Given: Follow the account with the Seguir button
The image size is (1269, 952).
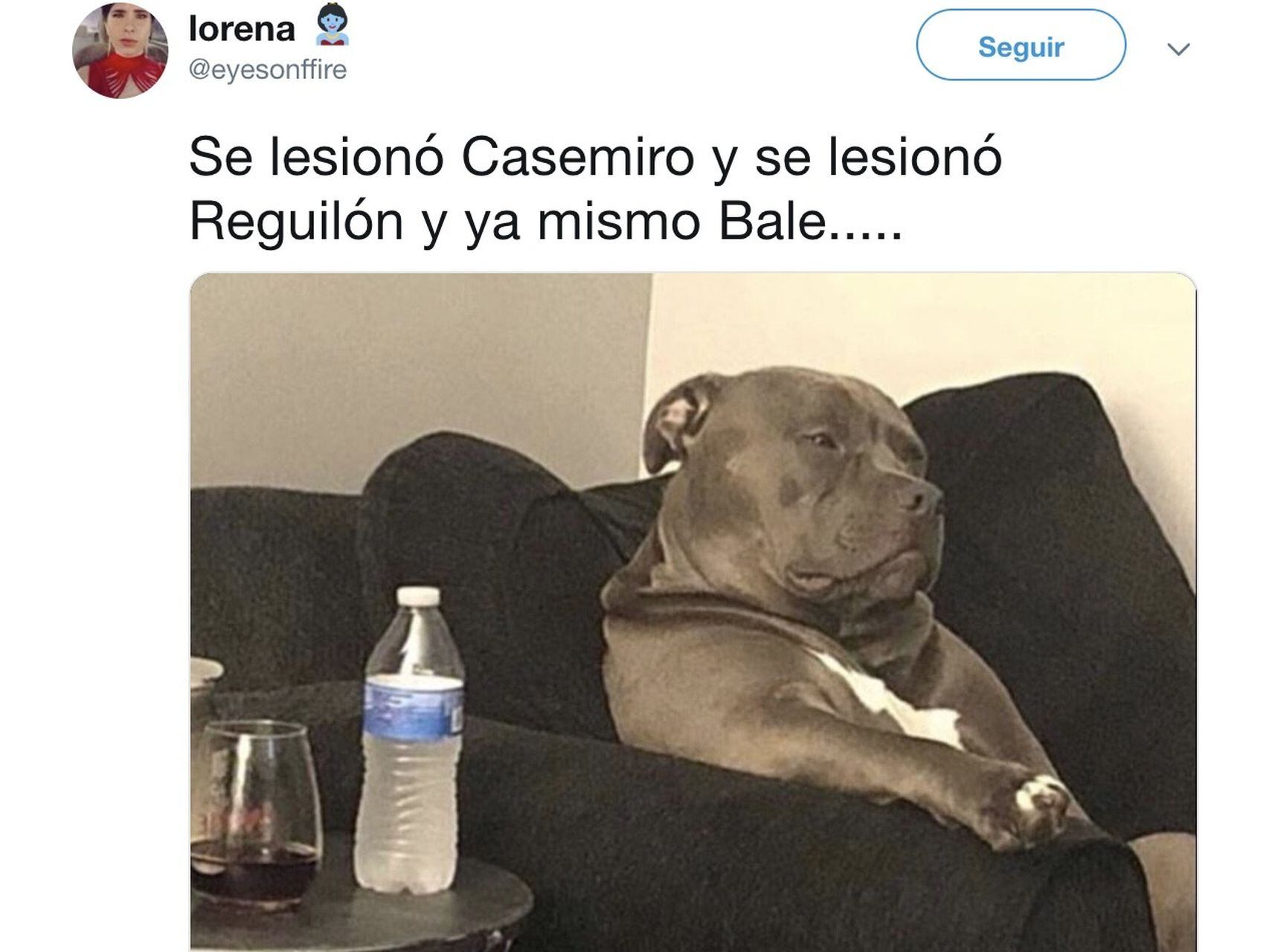Looking at the screenshot, I should point(1021,45).
